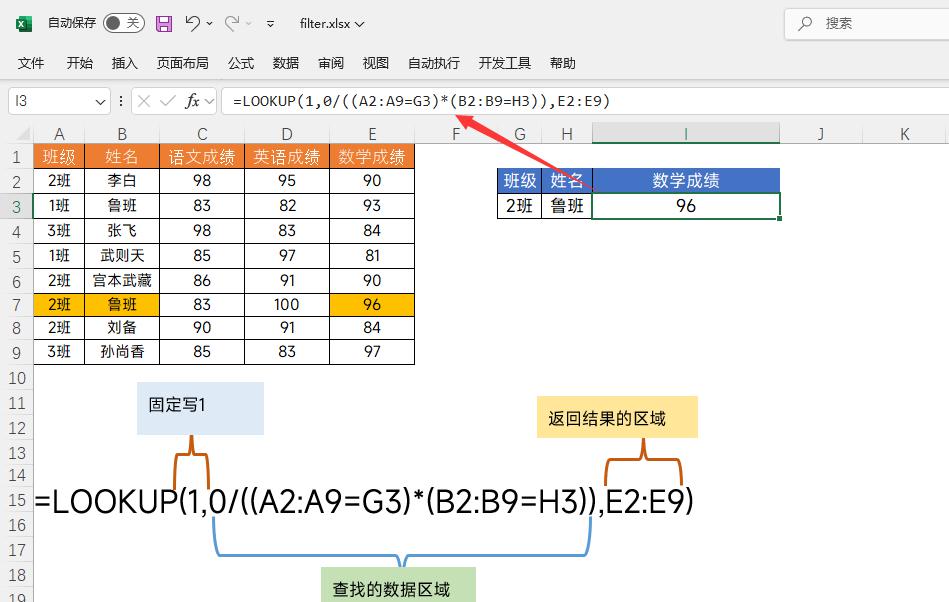Click the 返回结果的区域 yellow text box
949x602 pixels.
point(617,417)
